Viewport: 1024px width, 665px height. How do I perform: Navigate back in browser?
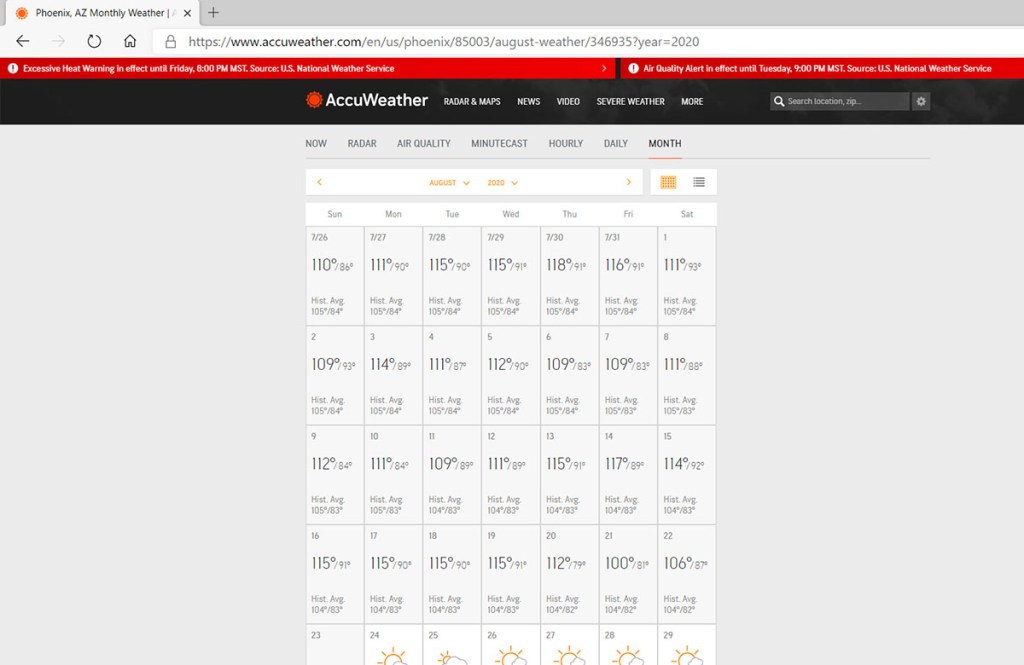point(23,41)
